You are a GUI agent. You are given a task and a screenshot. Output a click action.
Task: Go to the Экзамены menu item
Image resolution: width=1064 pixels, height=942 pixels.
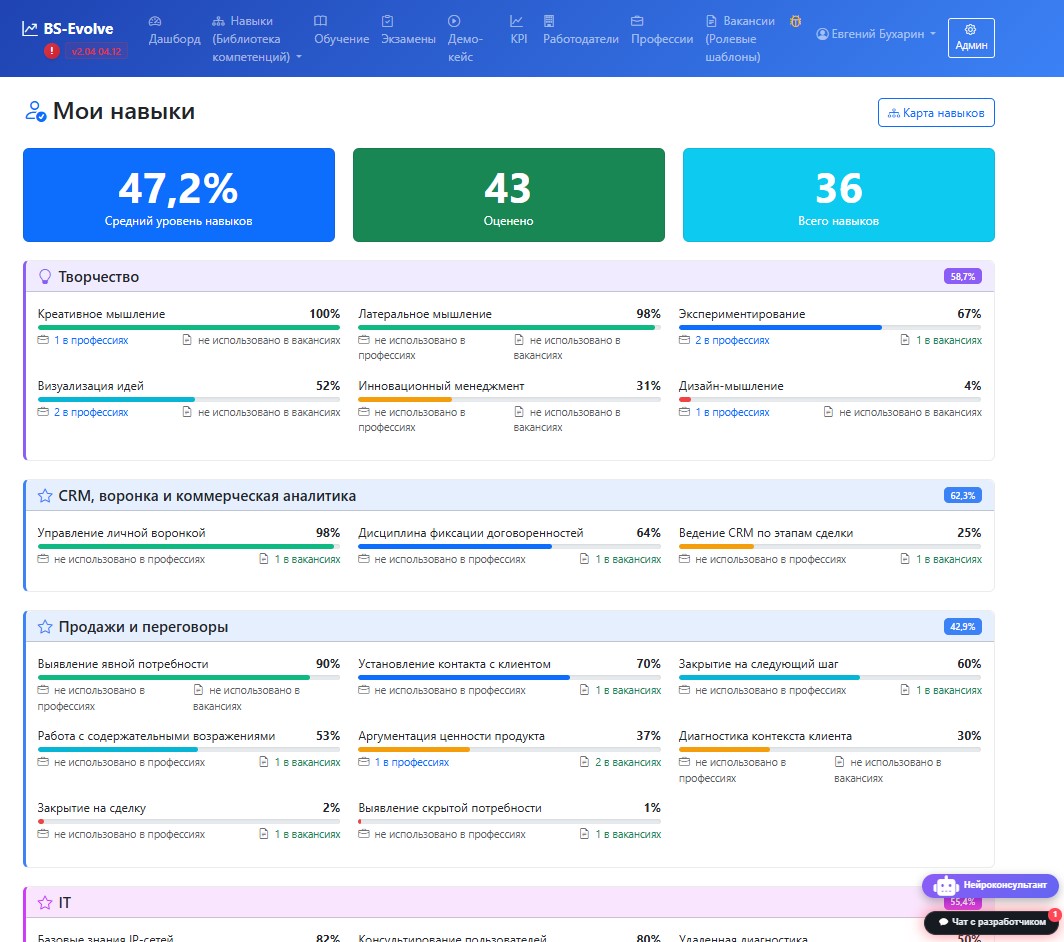(408, 31)
